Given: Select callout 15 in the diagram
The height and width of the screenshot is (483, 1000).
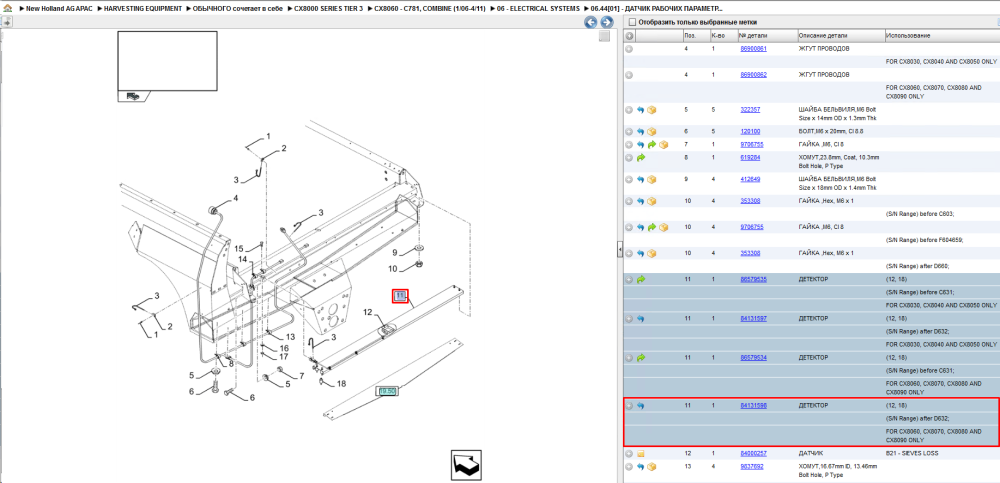Looking at the screenshot, I should (239, 248).
